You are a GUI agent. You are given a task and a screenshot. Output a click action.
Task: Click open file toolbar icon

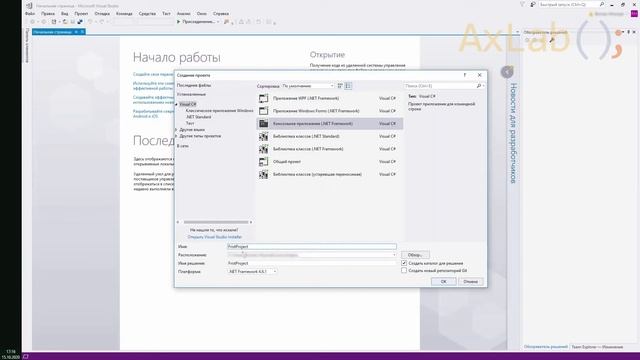tap(65, 22)
